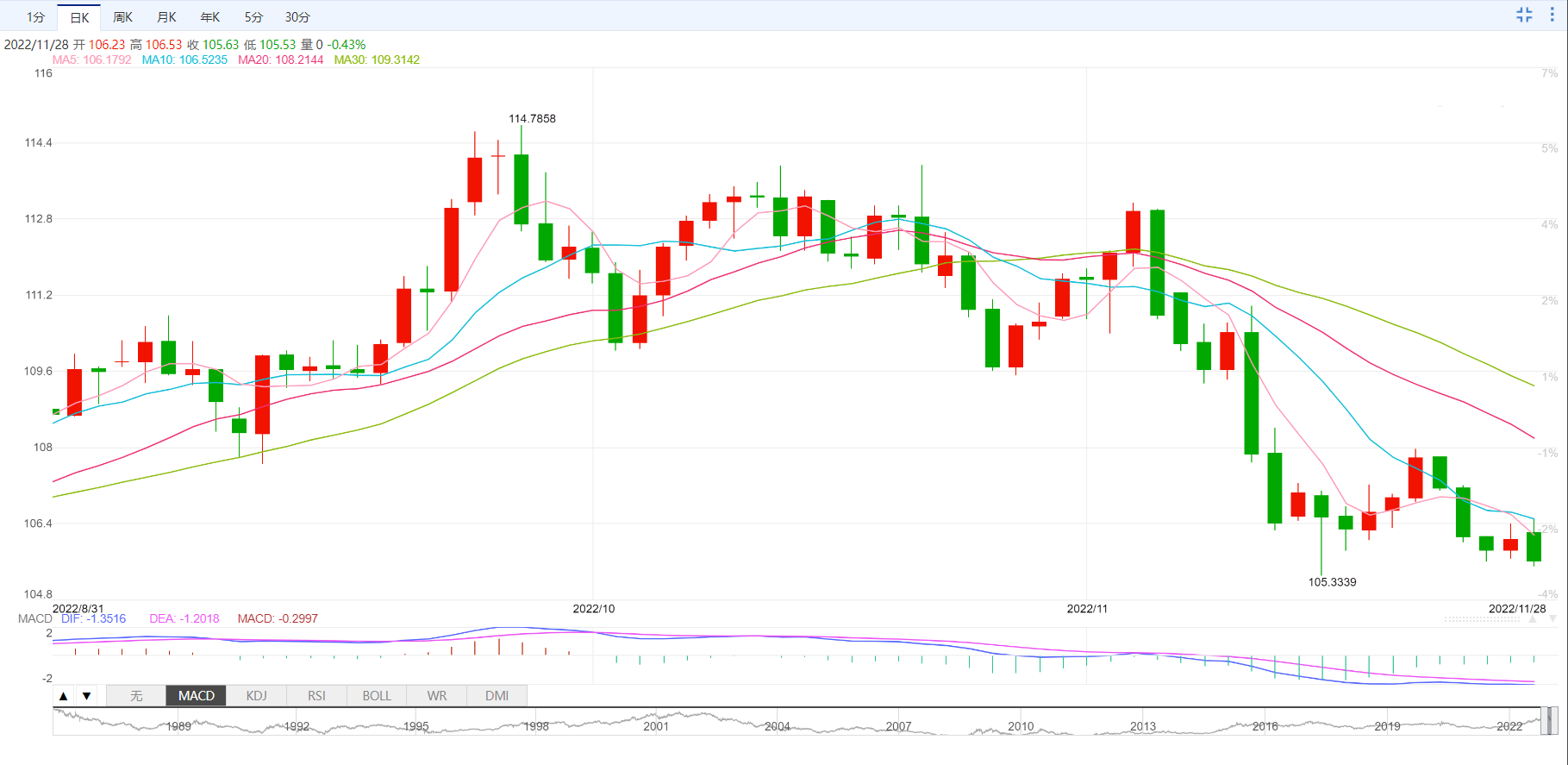Click the 2022/10 date axis label
This screenshot has width=1568, height=765.
(x=594, y=608)
